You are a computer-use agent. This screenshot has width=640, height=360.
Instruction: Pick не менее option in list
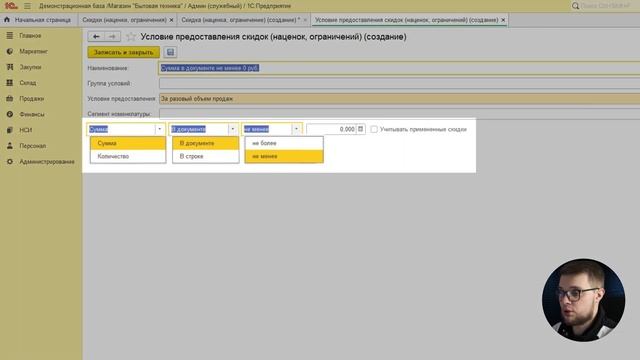pyautogui.click(x=284, y=156)
